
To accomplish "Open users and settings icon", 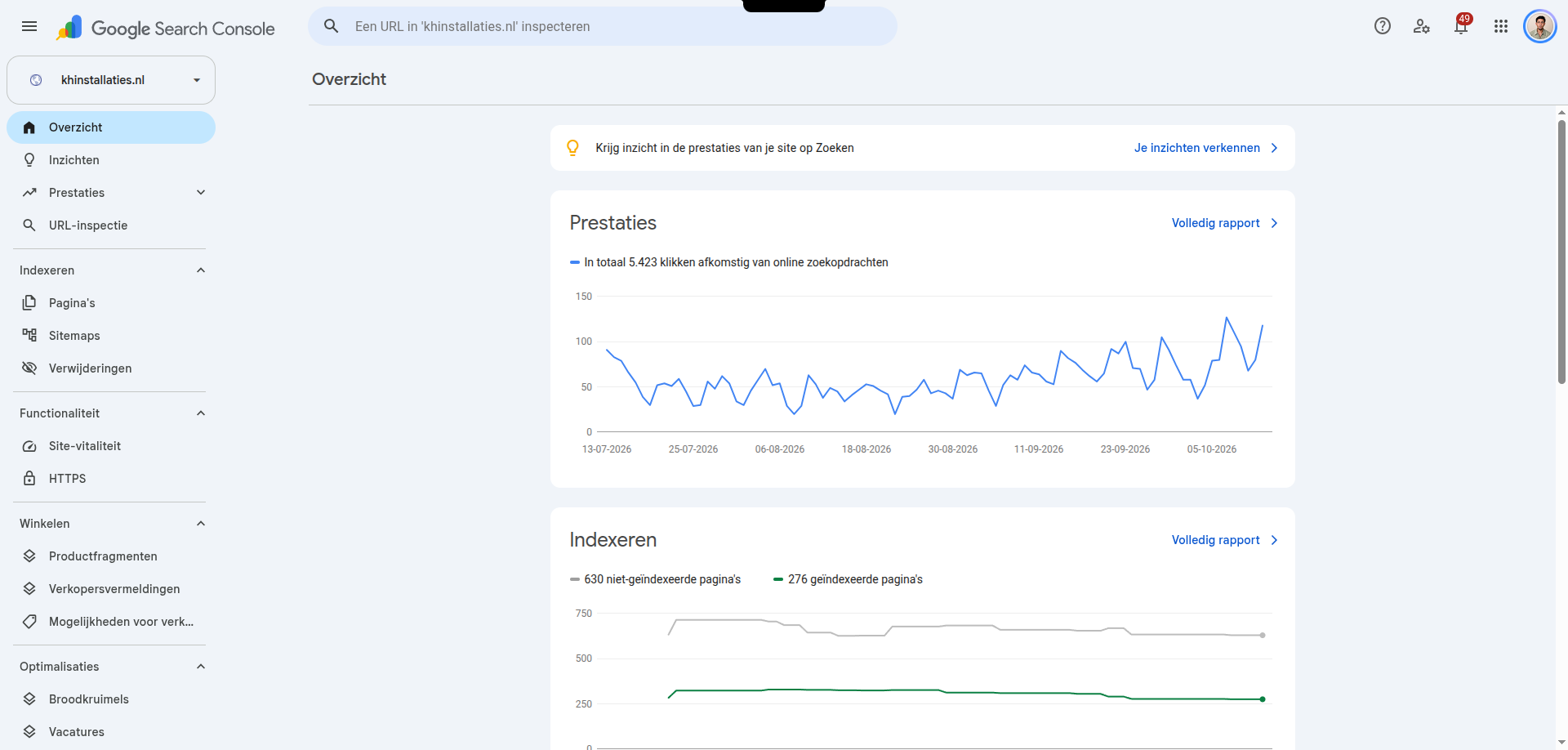I will click(x=1422, y=26).
